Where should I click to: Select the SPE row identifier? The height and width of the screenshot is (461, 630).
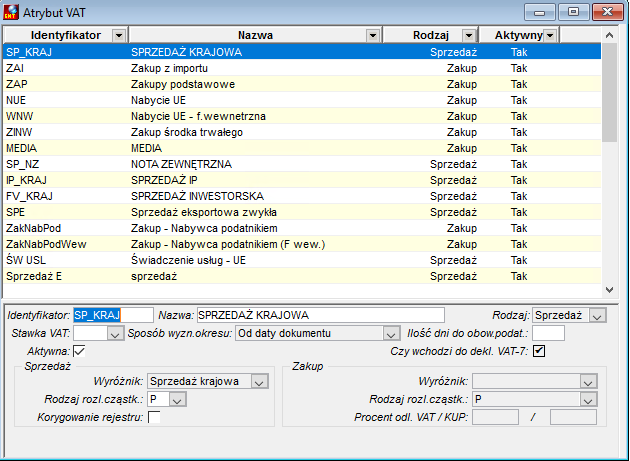tap(15, 213)
